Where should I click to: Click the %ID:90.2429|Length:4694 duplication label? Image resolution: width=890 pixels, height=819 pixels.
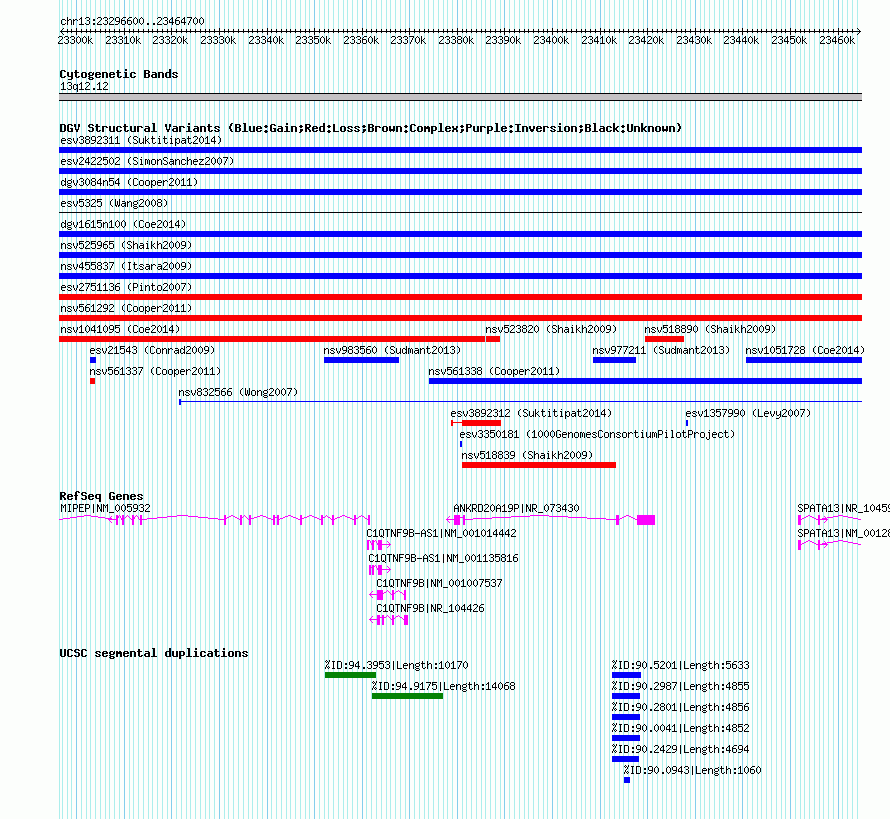click(x=681, y=749)
